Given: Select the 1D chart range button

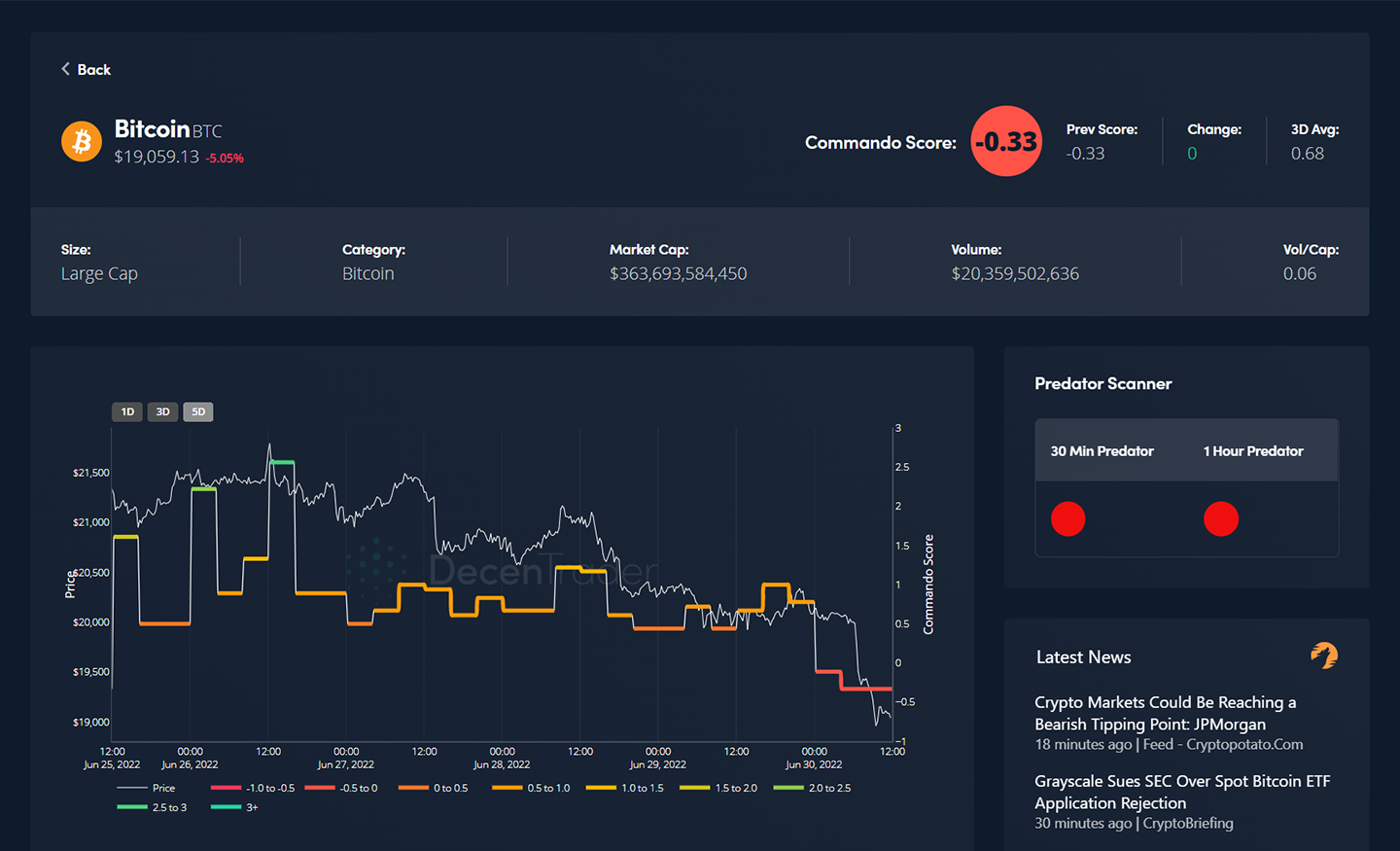Looking at the screenshot, I should [x=127, y=411].
